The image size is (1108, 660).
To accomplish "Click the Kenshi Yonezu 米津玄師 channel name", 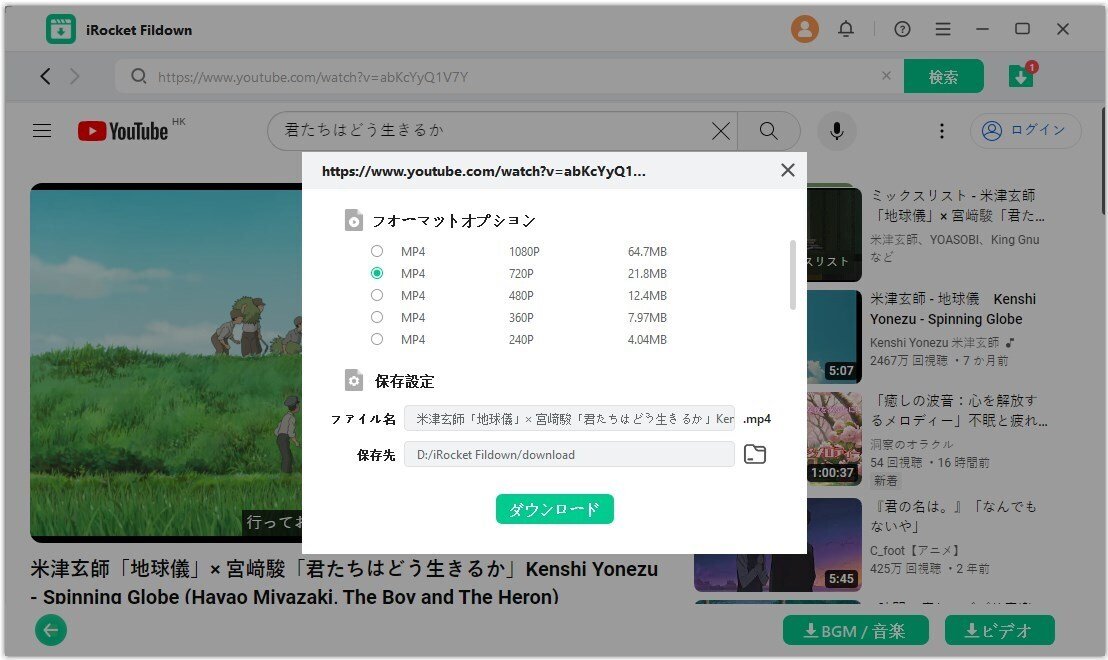I will [935, 343].
